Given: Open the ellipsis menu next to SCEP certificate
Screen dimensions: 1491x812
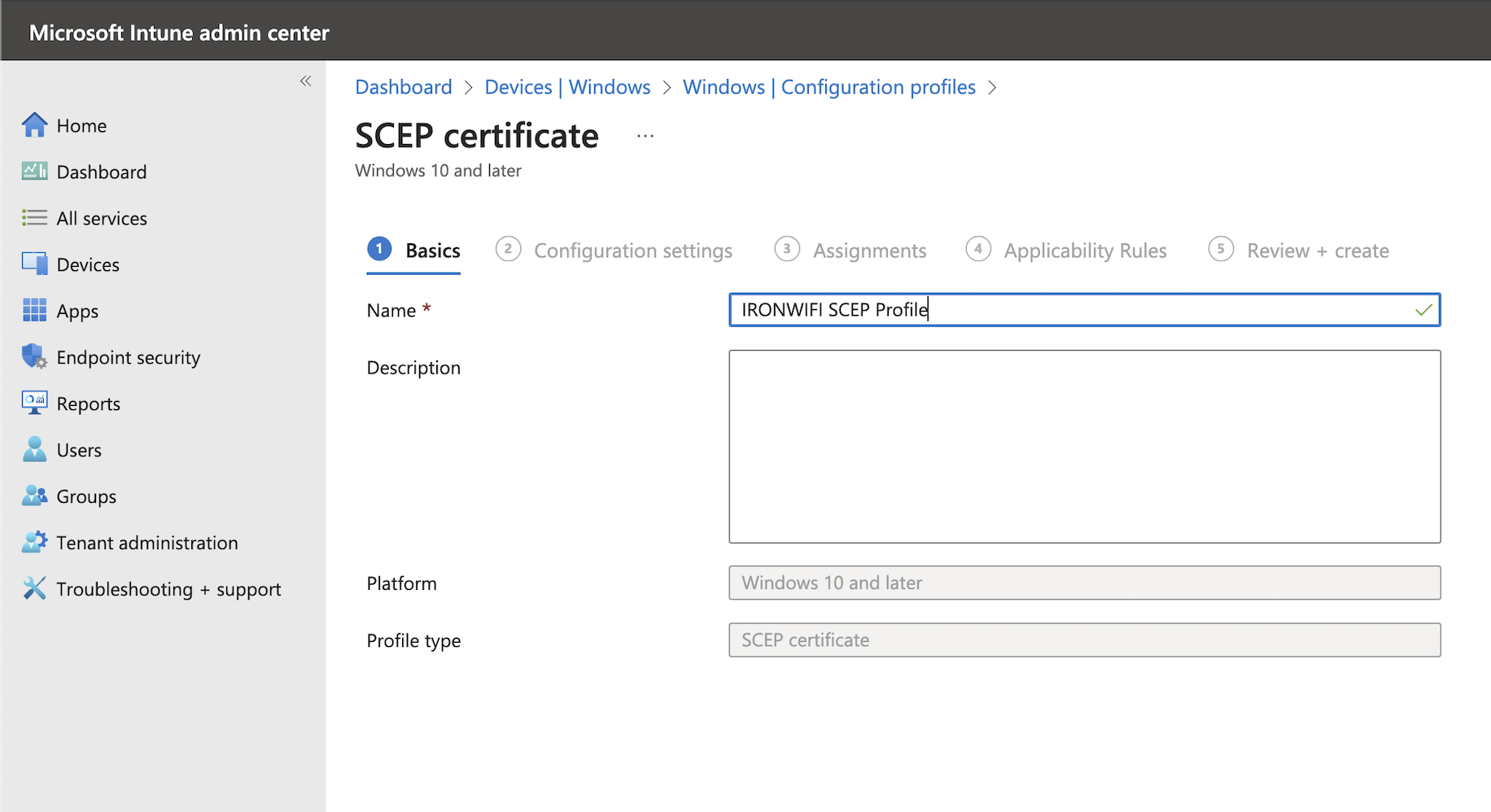Looking at the screenshot, I should point(645,135).
